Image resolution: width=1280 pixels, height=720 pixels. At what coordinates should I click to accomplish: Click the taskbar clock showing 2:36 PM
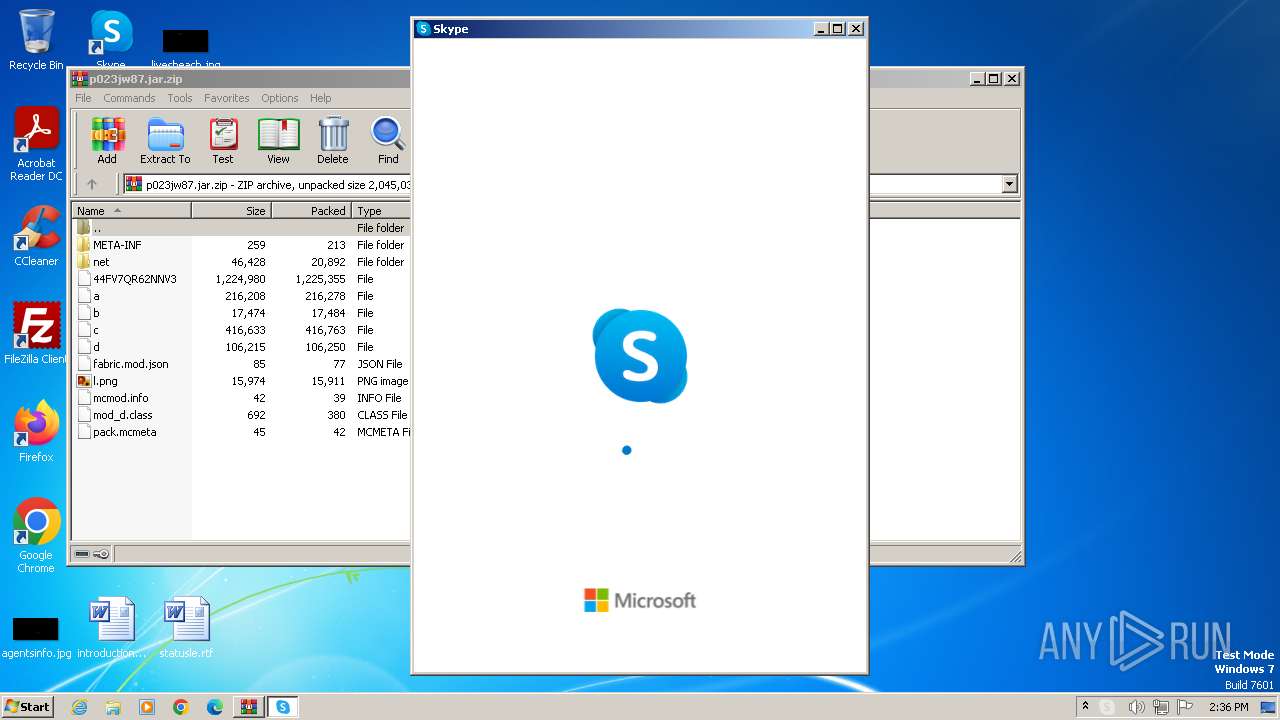(x=1228, y=707)
